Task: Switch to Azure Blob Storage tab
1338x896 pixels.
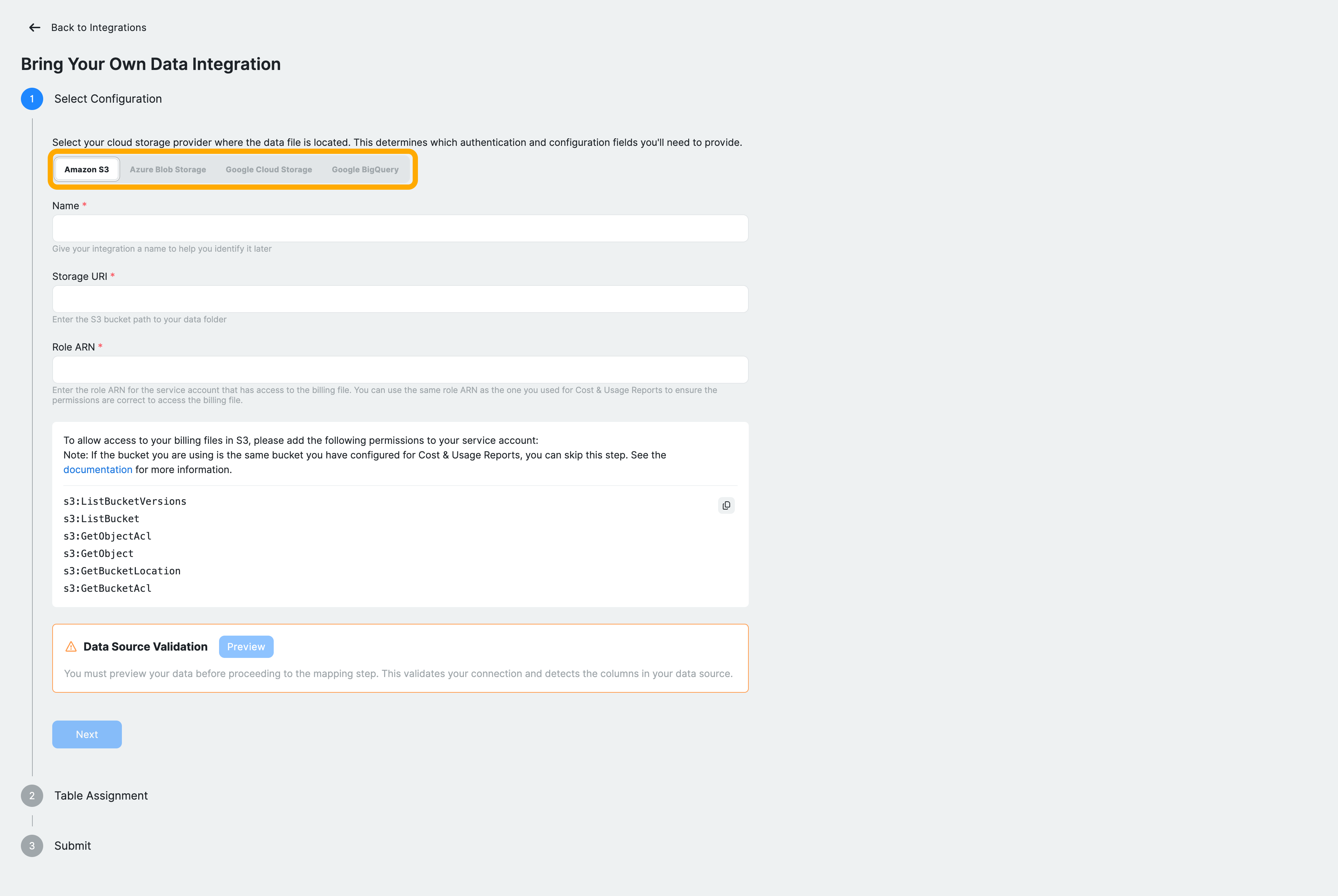Action: click(168, 170)
